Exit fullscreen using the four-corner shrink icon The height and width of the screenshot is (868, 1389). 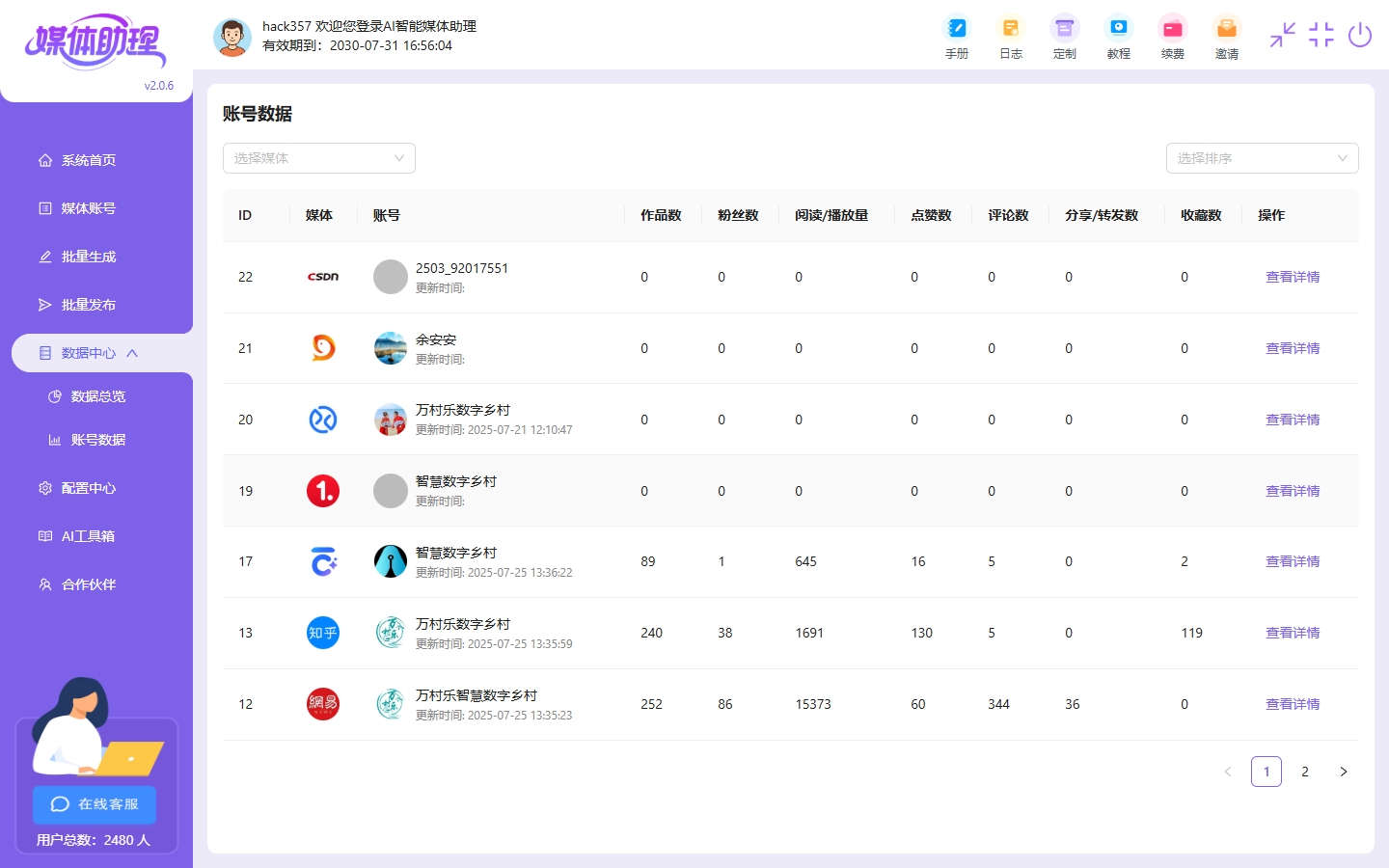(1321, 36)
